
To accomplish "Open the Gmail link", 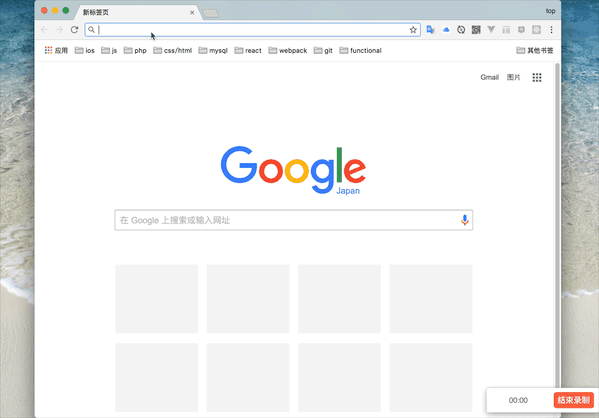I will tap(489, 77).
